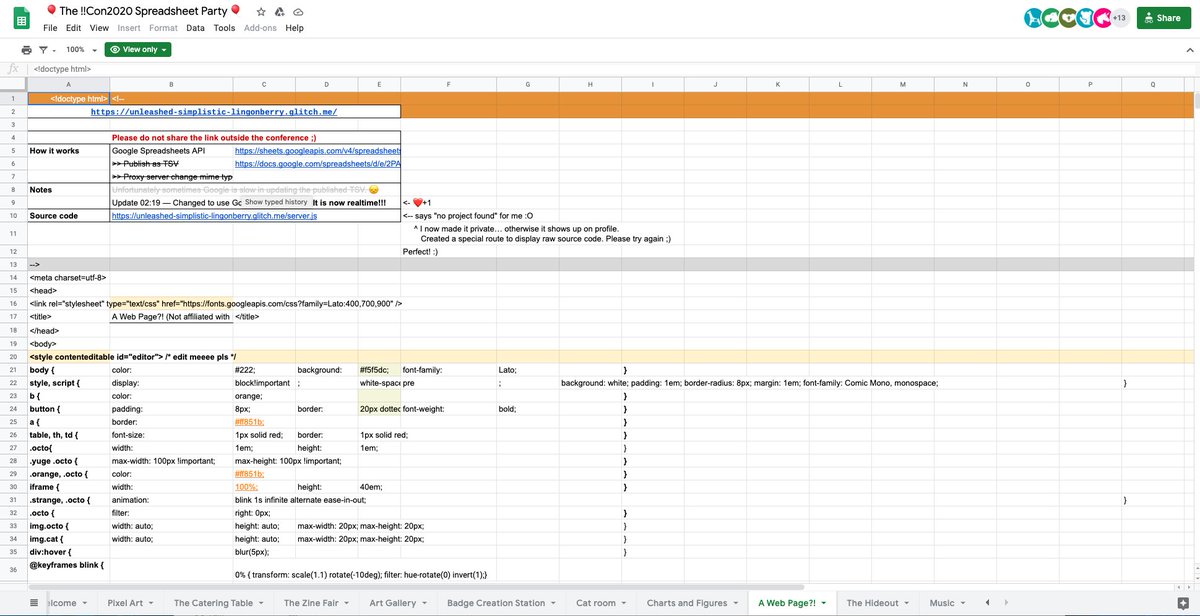The height and width of the screenshot is (616, 1200).
Task: Click the olive koala collaborator avatar
Action: tap(1066, 17)
